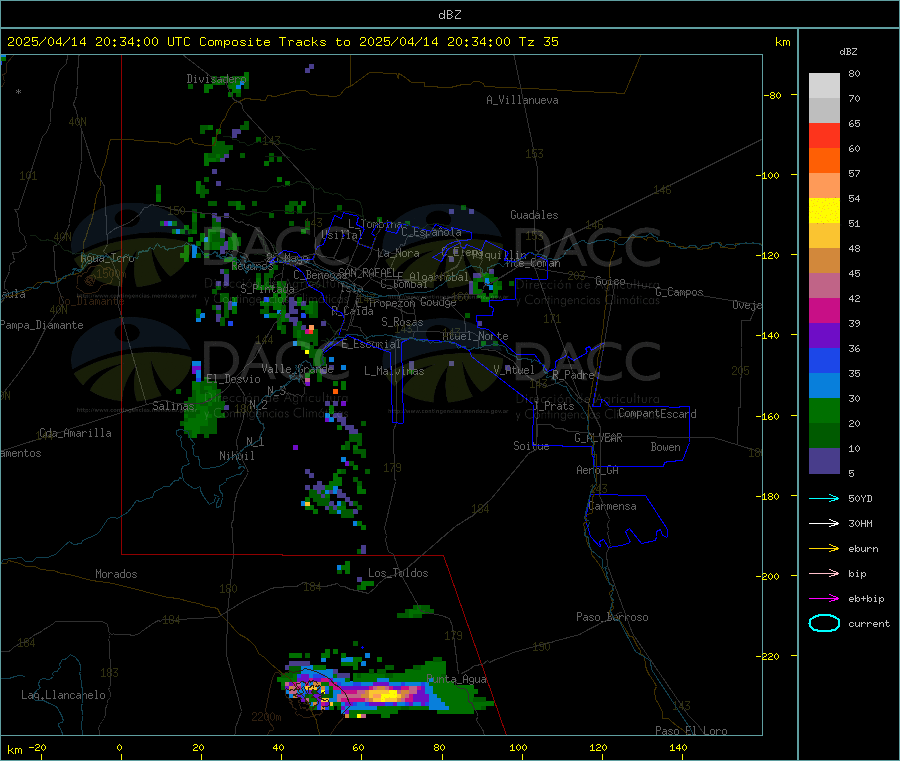Click the Divisadero map label
Viewport: 900px width, 761px height.
tap(216, 79)
